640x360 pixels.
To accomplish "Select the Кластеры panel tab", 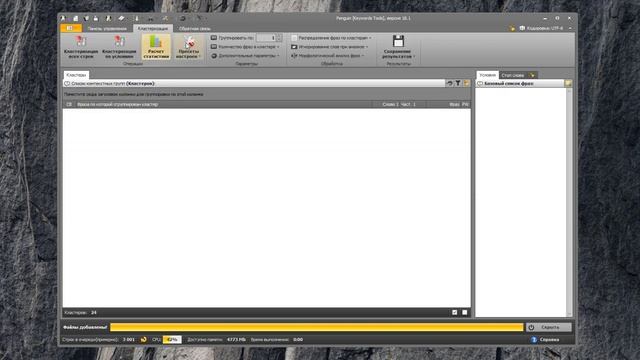I will 76,75.
